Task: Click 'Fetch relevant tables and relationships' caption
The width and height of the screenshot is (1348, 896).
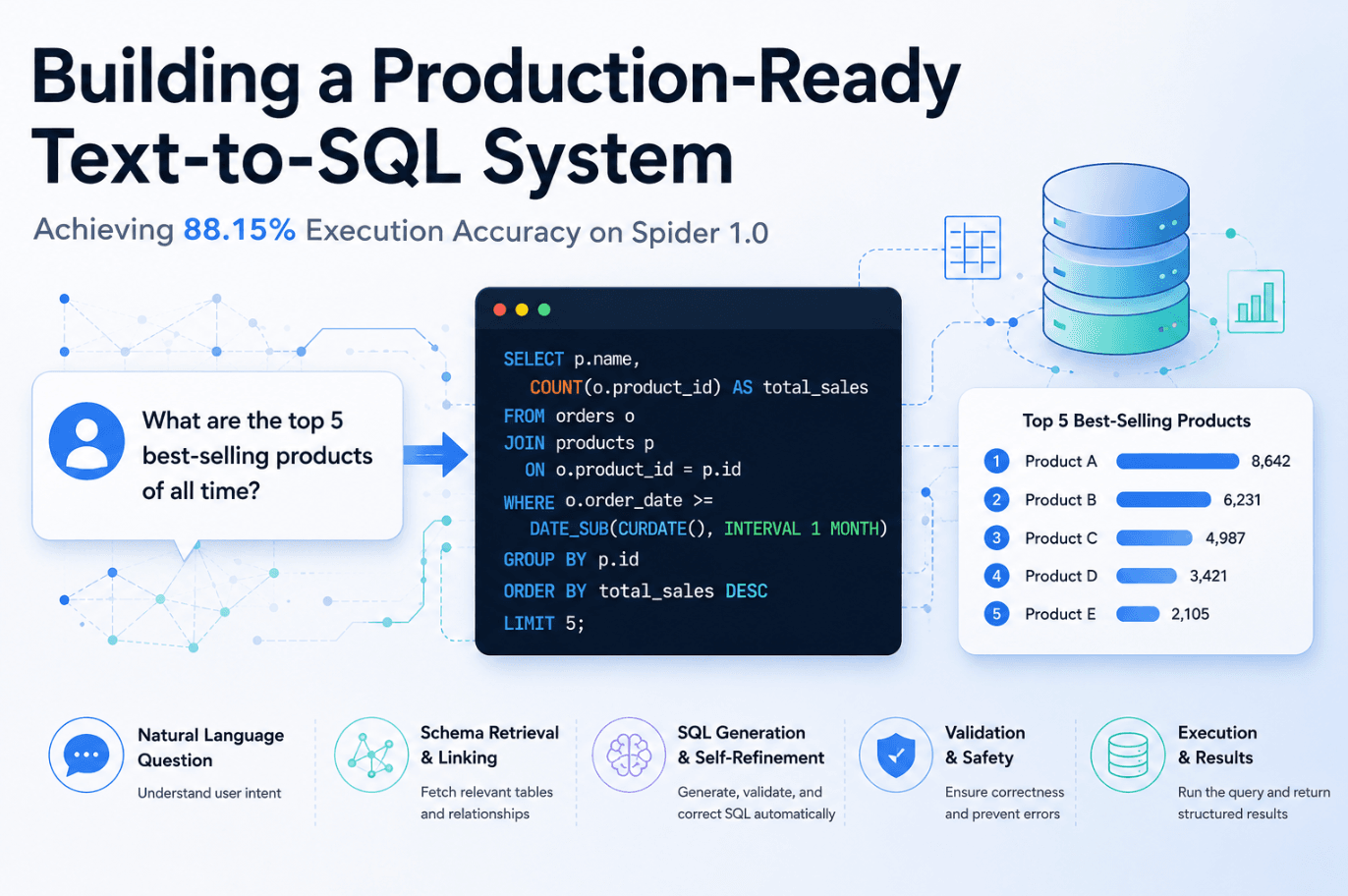Action: click(x=486, y=803)
